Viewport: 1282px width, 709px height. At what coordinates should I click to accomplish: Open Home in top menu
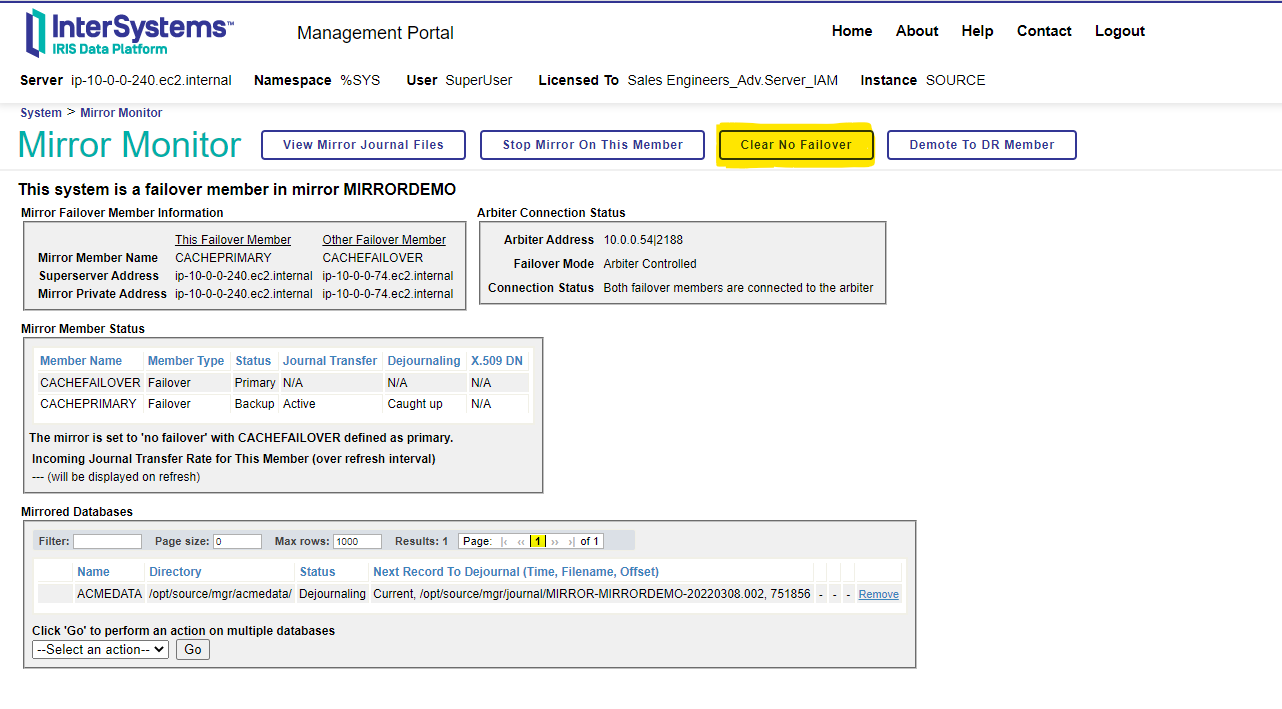[852, 31]
